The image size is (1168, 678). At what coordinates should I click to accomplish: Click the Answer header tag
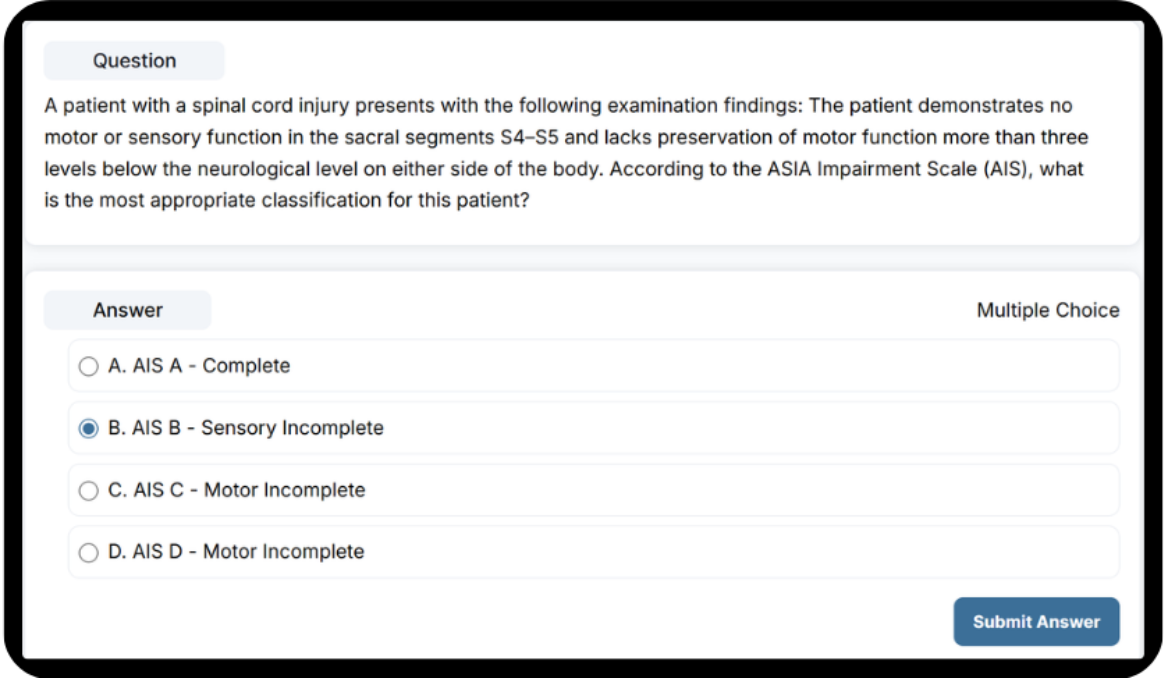point(127,310)
